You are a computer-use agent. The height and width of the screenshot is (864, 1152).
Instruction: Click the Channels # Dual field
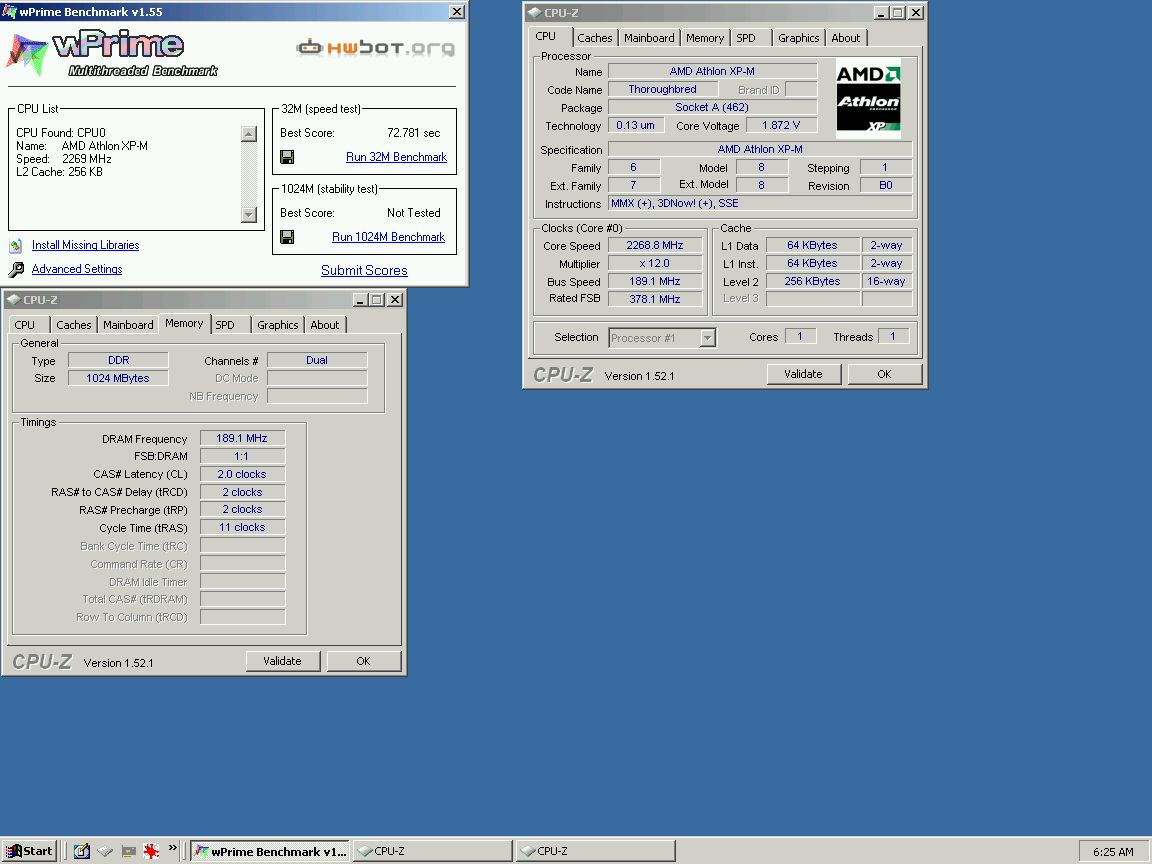pyautogui.click(x=317, y=361)
